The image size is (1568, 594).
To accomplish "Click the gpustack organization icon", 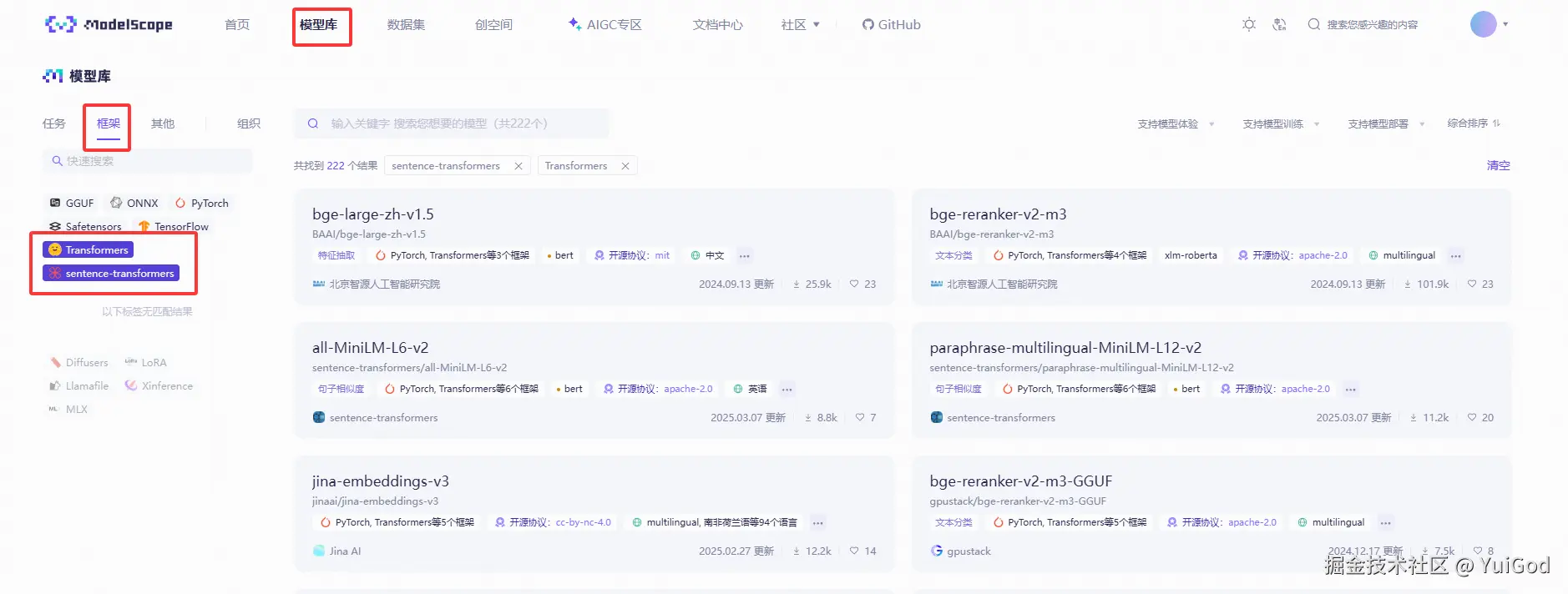I will 937,551.
